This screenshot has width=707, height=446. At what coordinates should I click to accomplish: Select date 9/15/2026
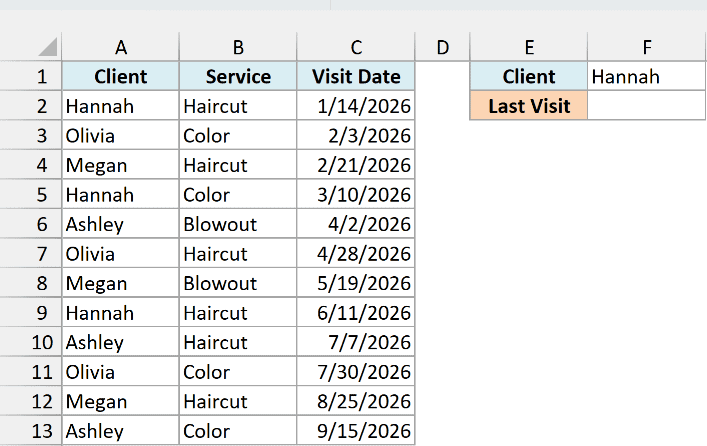point(356,431)
